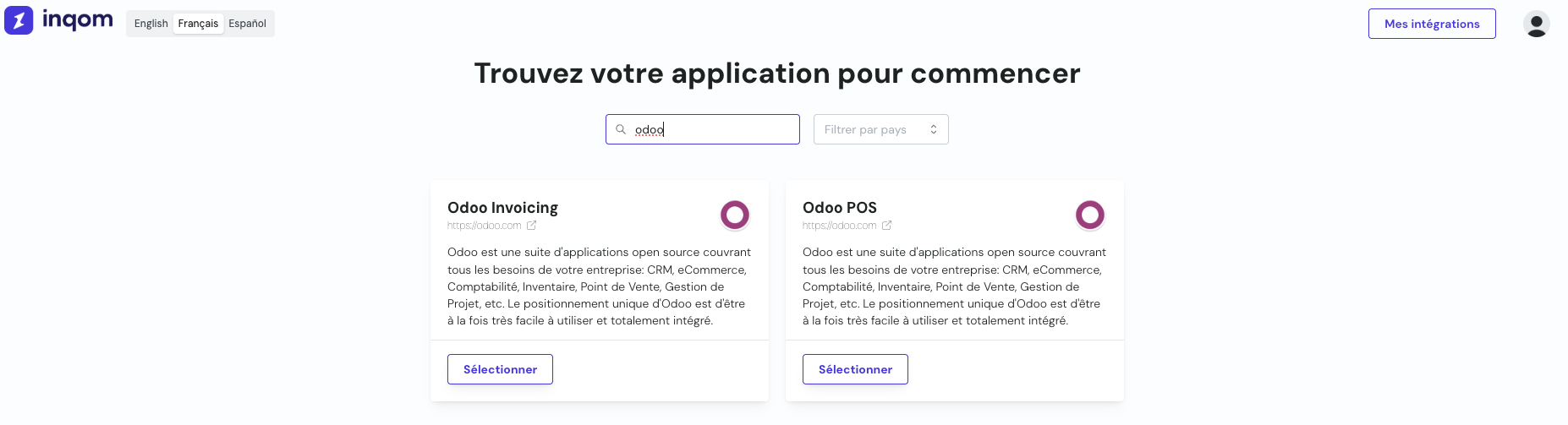Click the Odoo Invoicing purple logo

point(734,215)
